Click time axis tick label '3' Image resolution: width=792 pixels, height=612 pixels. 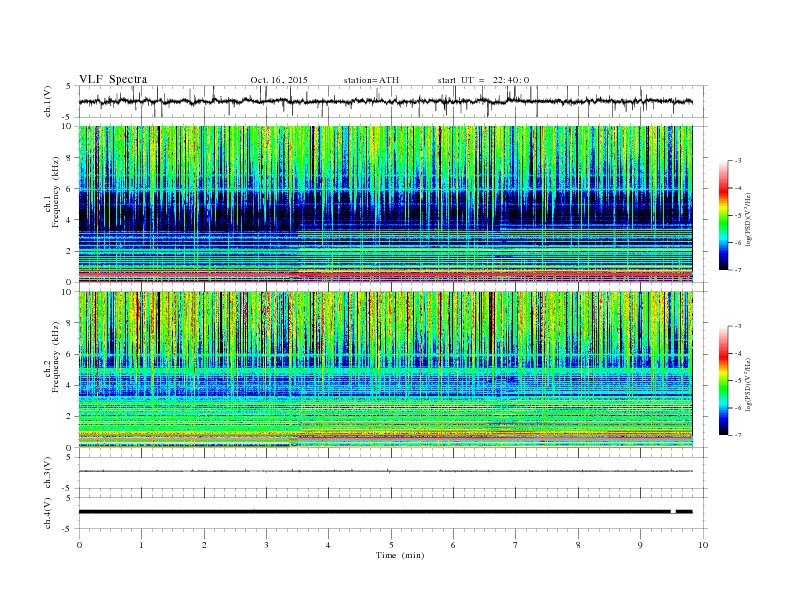pyautogui.click(x=266, y=545)
